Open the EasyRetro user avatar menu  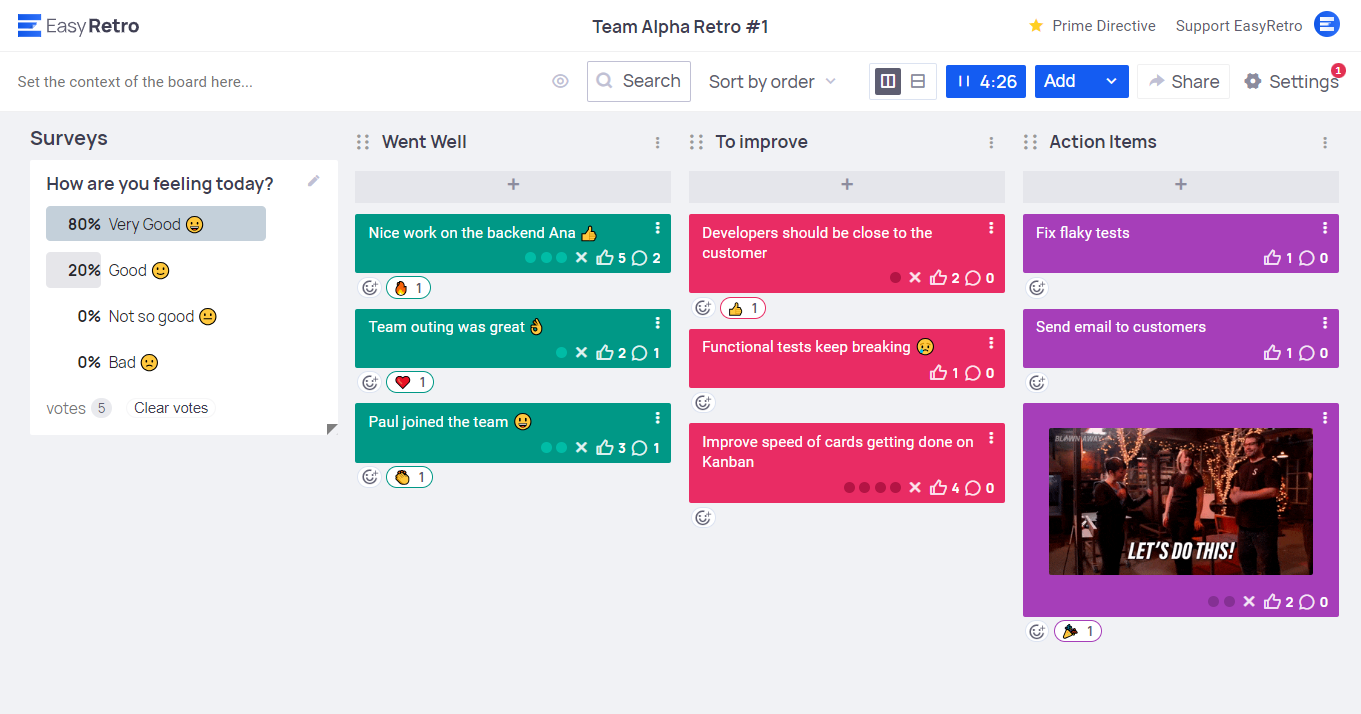pyautogui.click(x=1326, y=26)
